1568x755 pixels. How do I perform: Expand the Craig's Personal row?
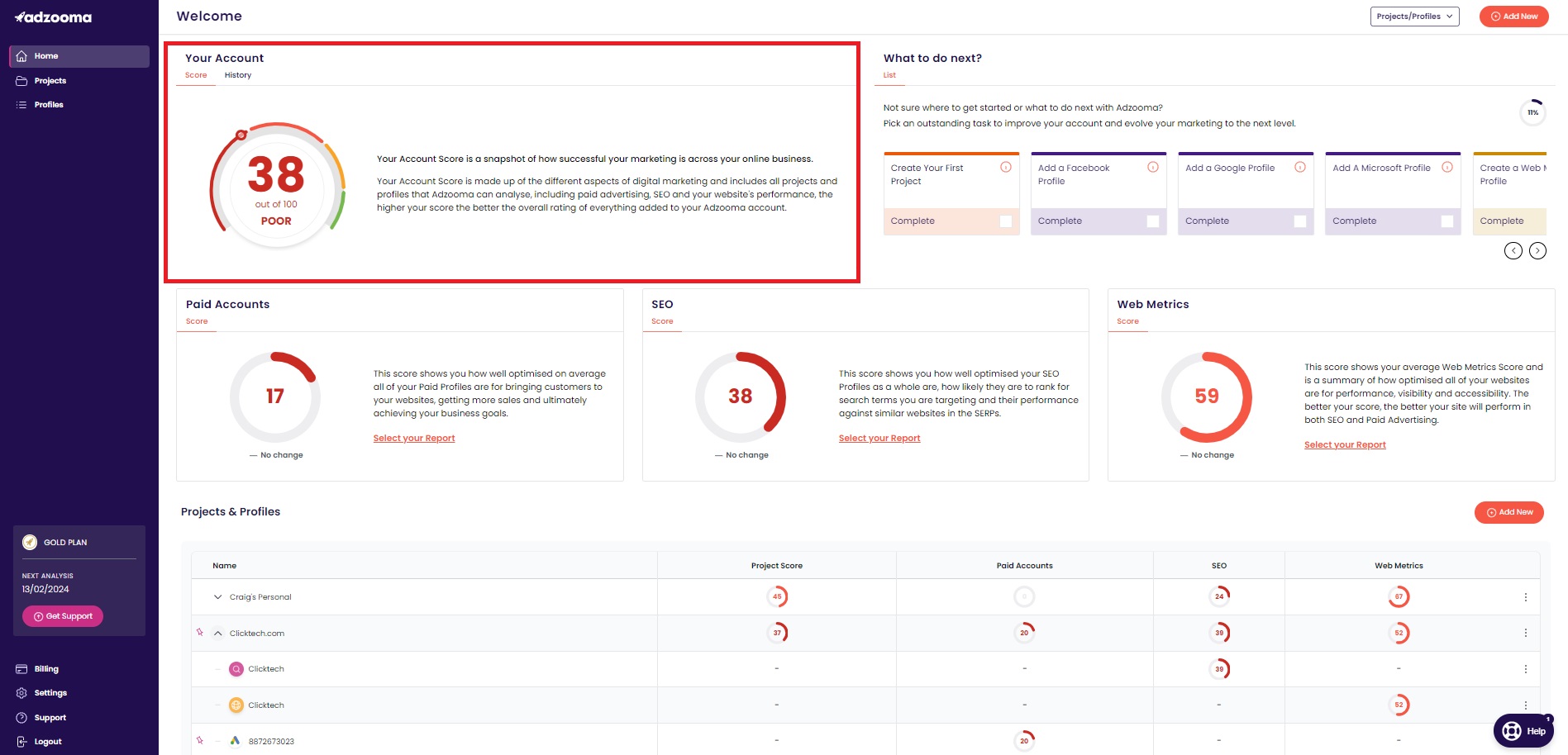click(x=217, y=597)
